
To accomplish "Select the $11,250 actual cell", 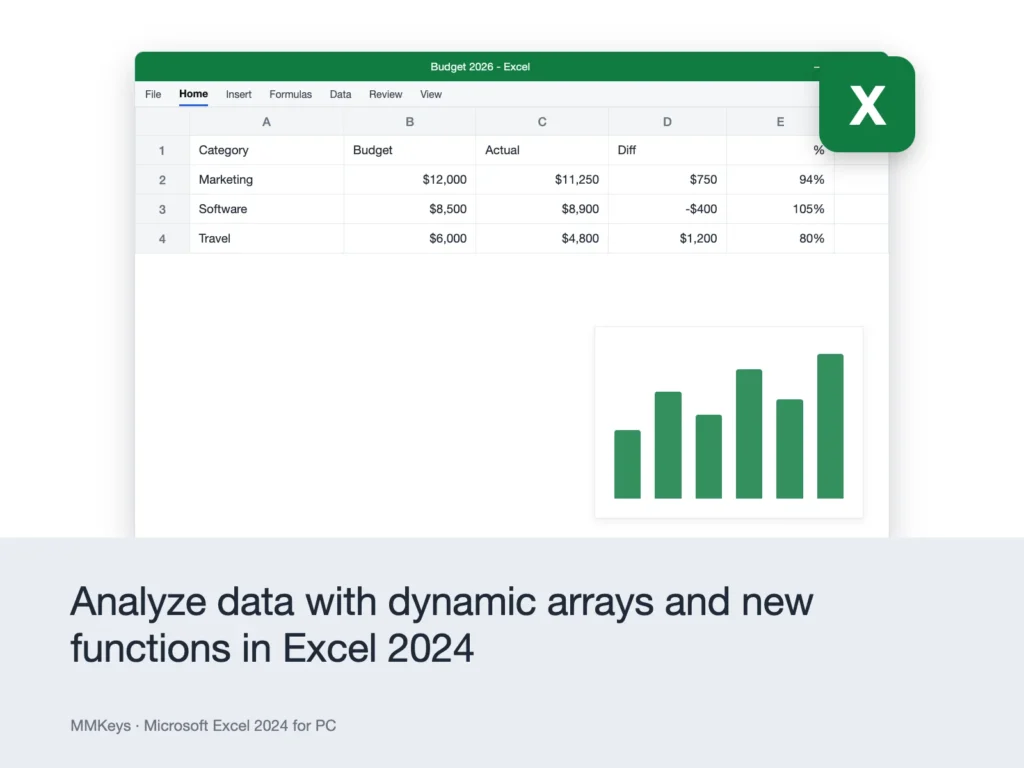I will (x=542, y=180).
